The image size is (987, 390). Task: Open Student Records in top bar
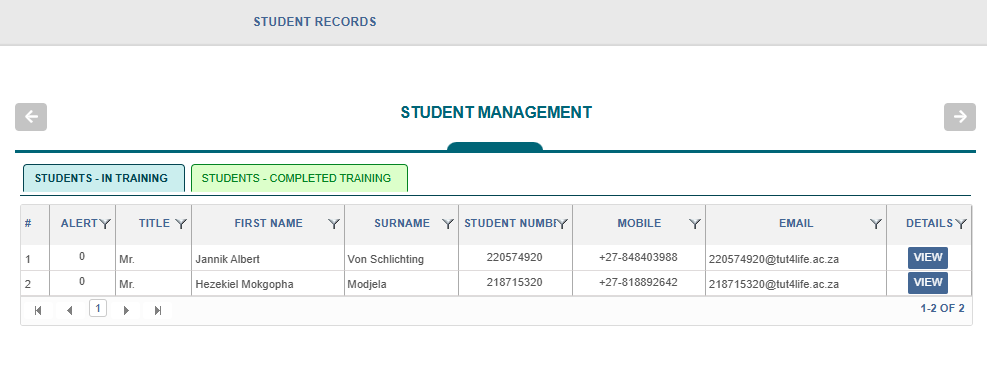315,22
